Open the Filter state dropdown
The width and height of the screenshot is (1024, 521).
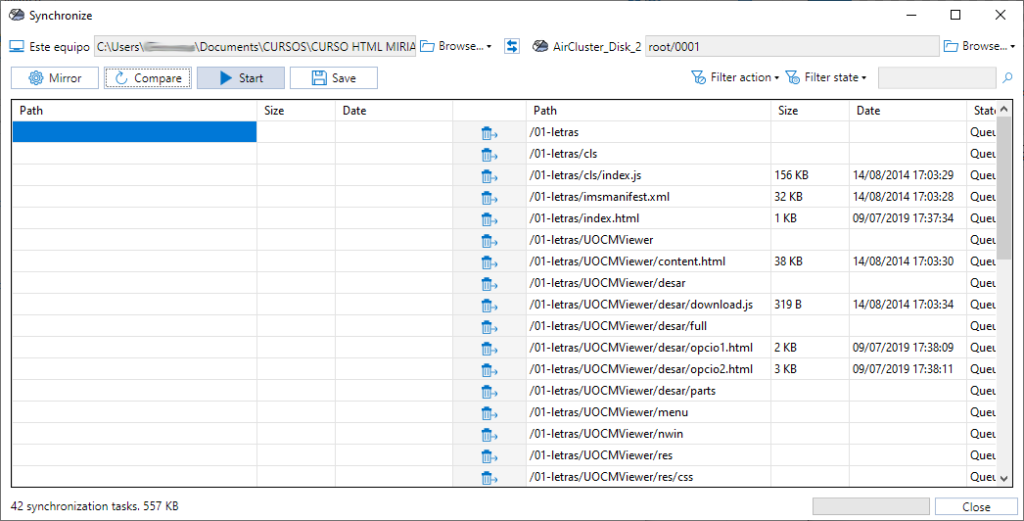pyautogui.click(x=826, y=78)
